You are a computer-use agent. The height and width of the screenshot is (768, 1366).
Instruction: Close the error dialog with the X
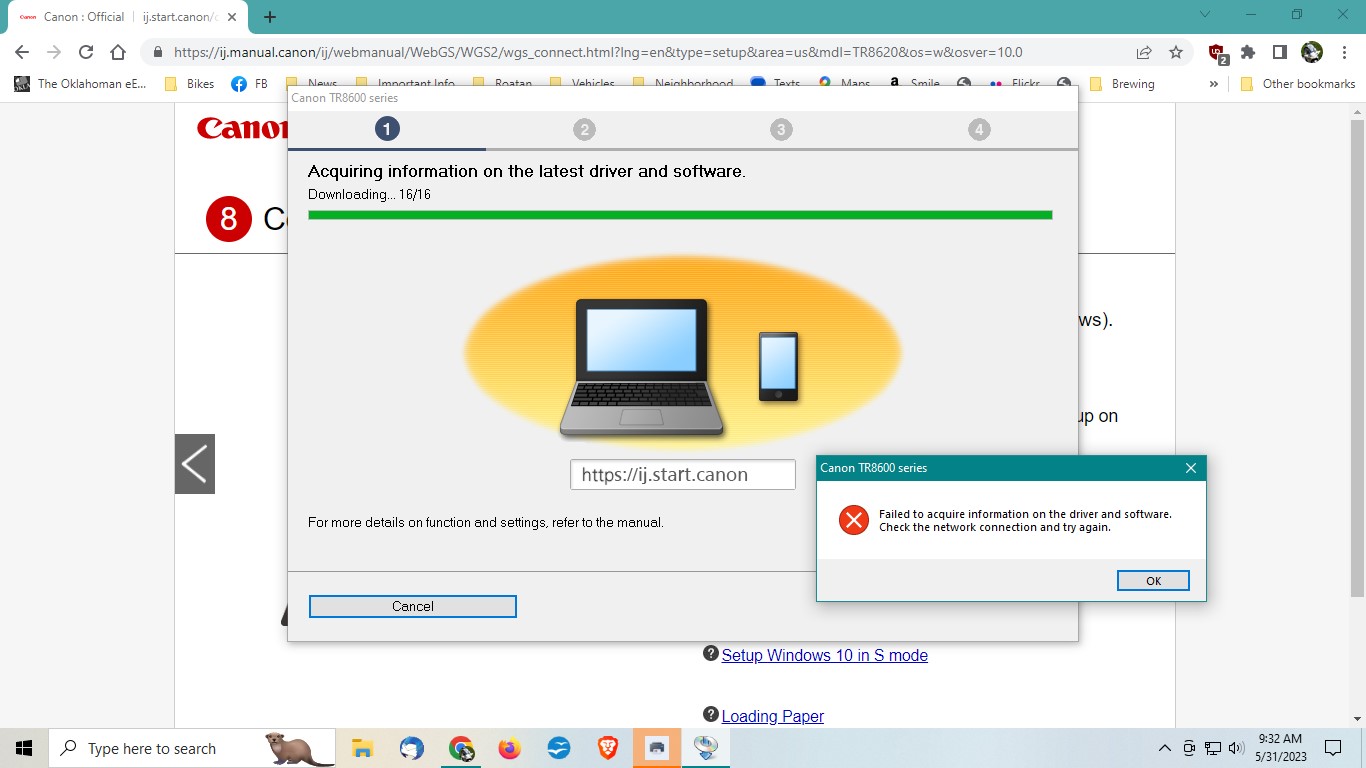pos(1190,468)
